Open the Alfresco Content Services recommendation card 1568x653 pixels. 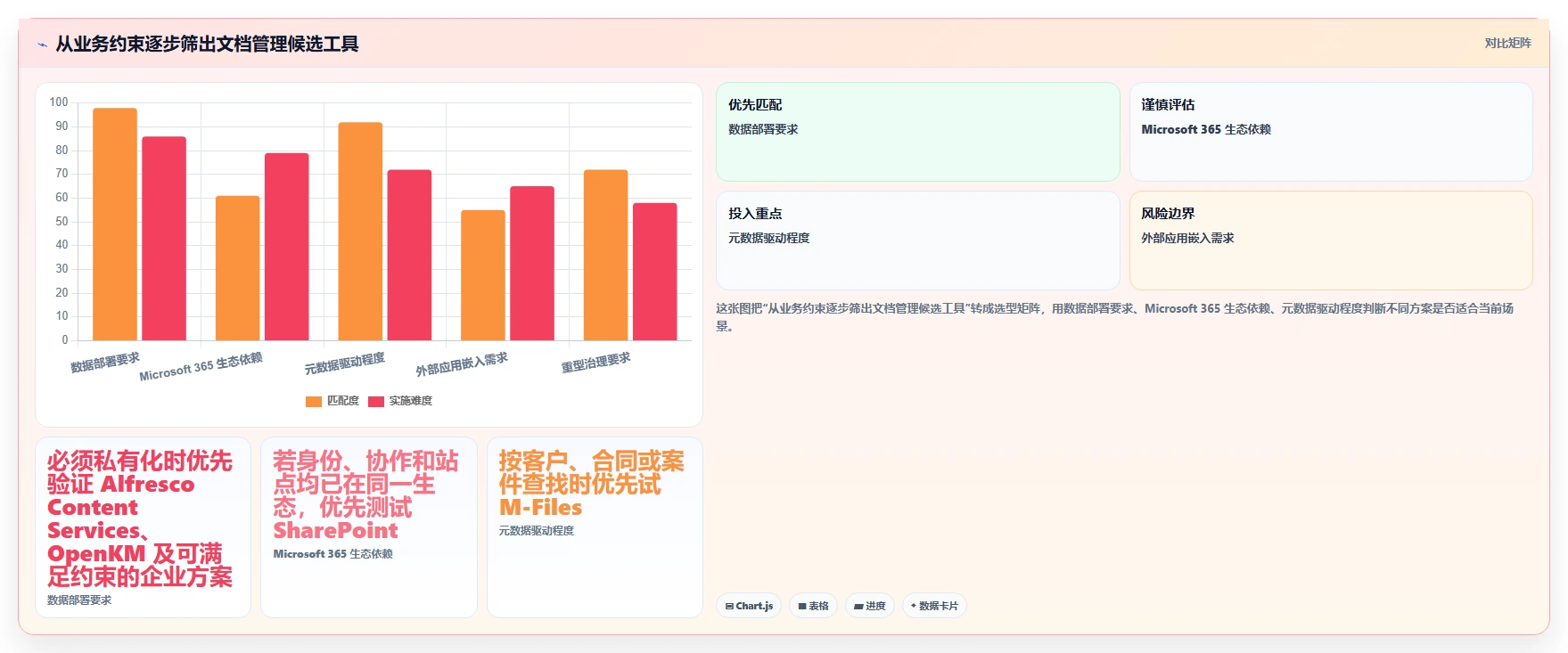[143, 526]
